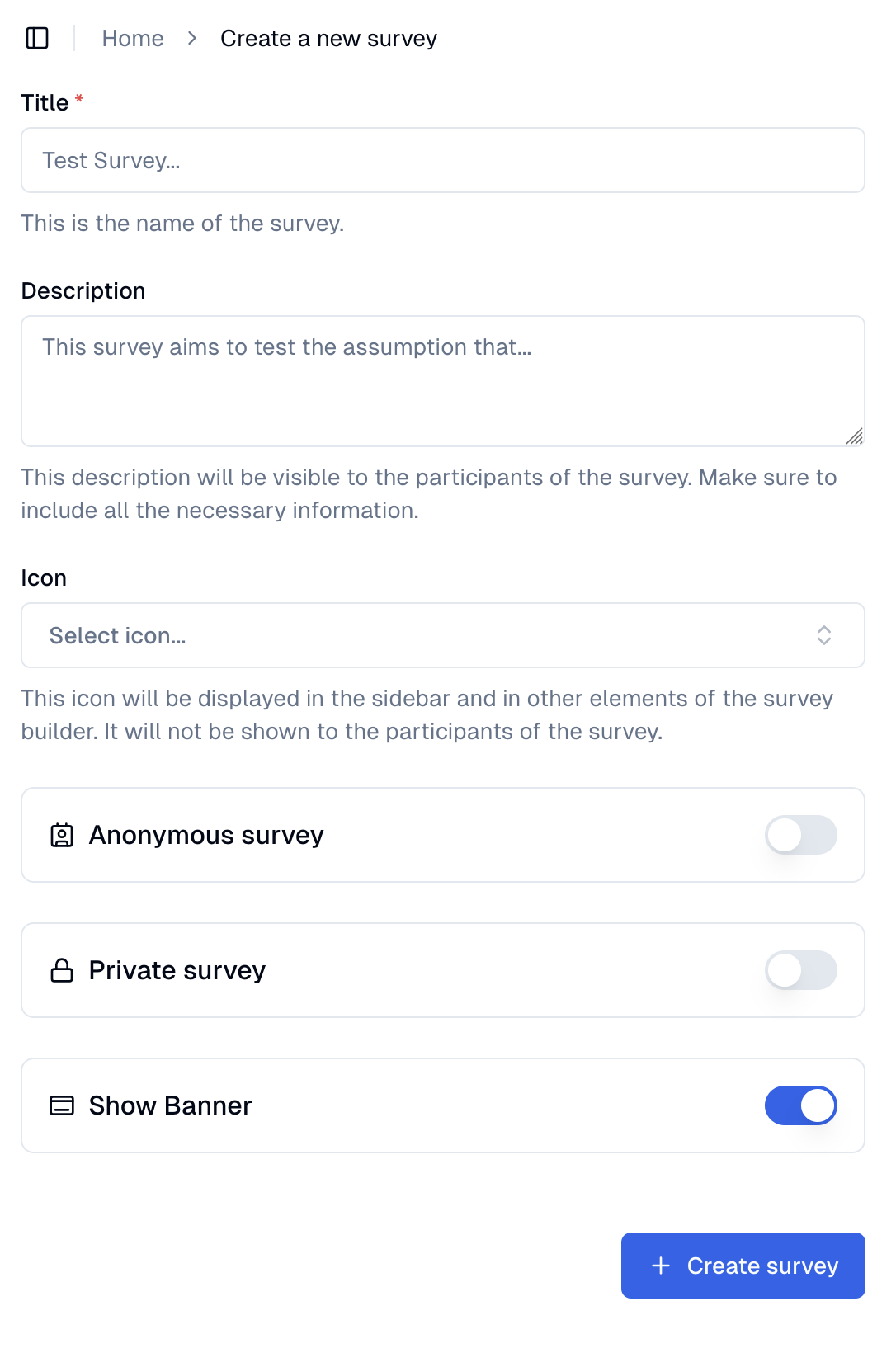
Task: Toggle the sidebar panel icon
Action: (37, 38)
